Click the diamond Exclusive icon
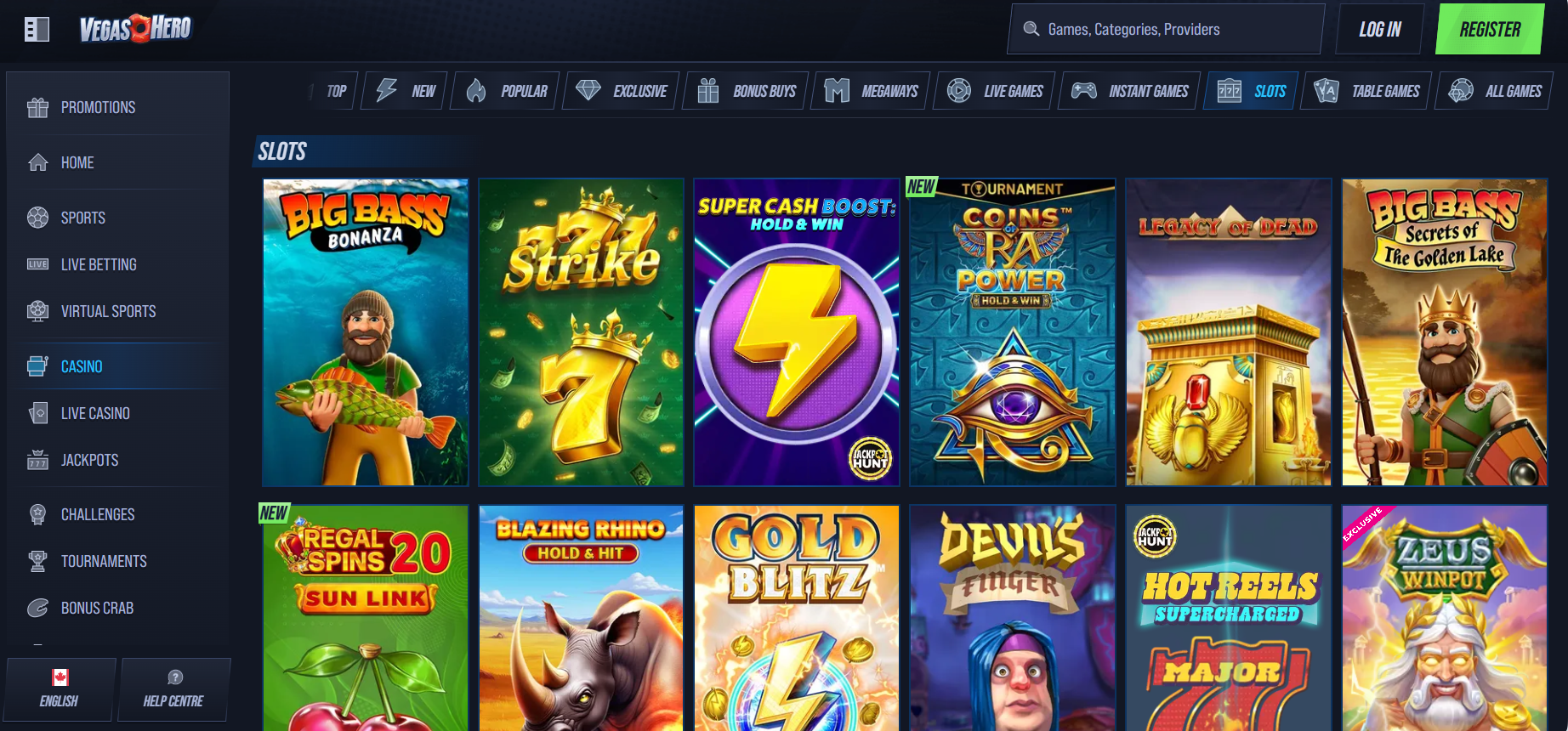1568x731 pixels. [588, 90]
